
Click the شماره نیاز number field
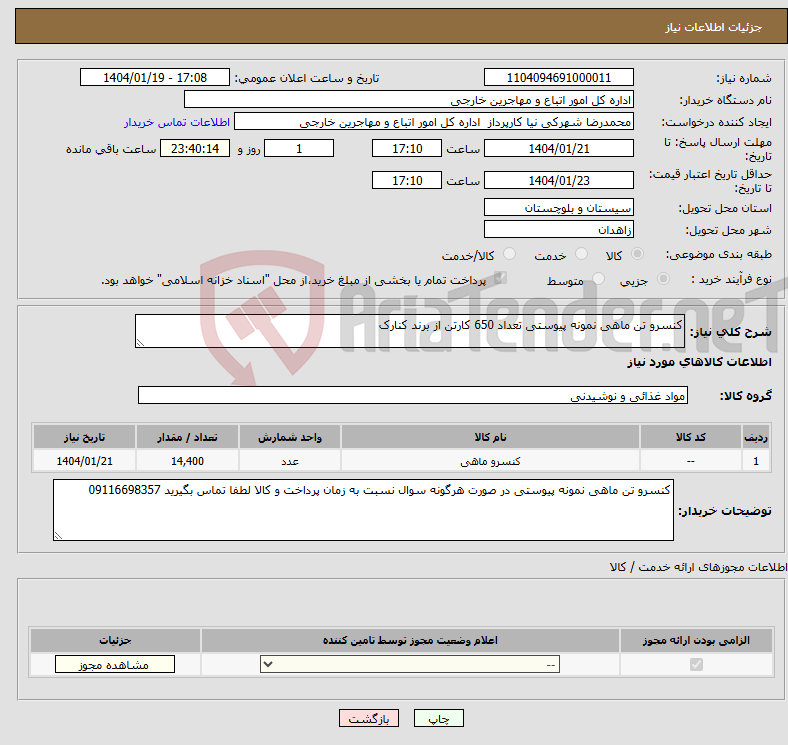point(558,78)
